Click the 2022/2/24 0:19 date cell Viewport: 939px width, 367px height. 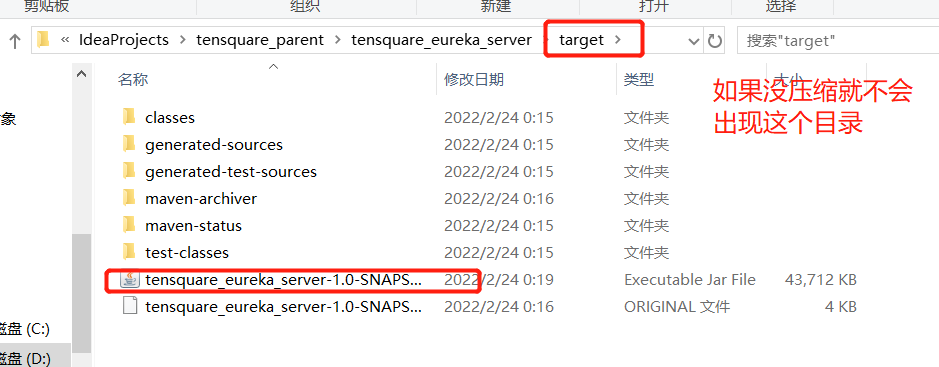[499, 280]
